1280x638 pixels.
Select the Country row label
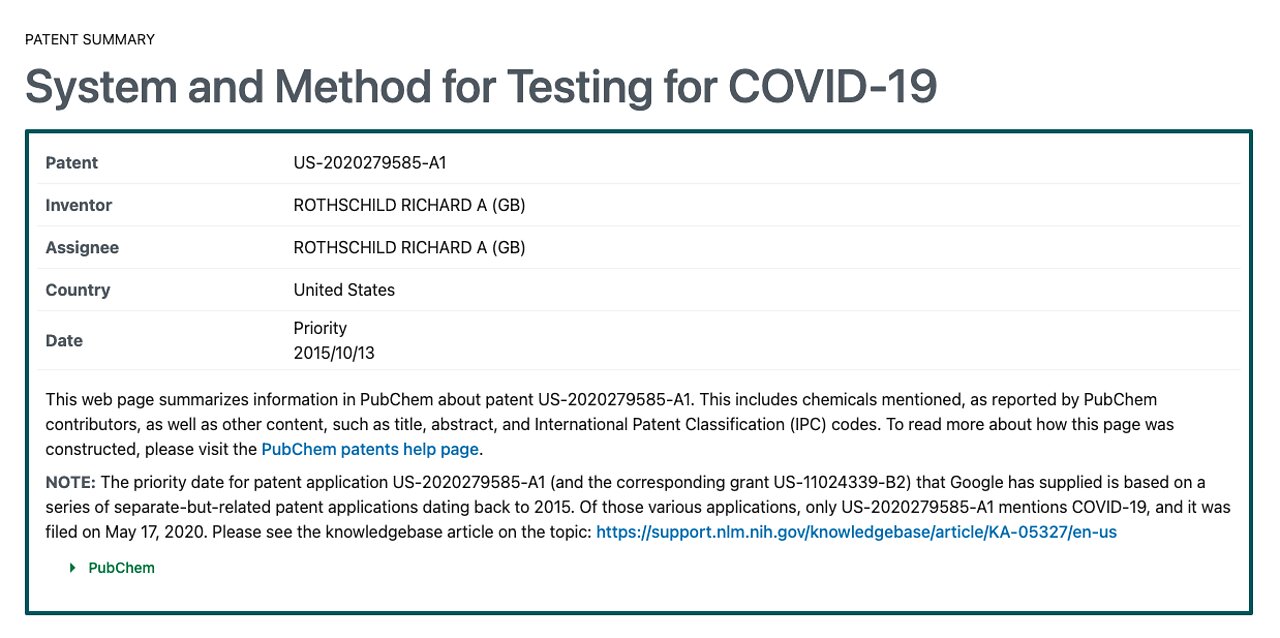click(x=78, y=290)
